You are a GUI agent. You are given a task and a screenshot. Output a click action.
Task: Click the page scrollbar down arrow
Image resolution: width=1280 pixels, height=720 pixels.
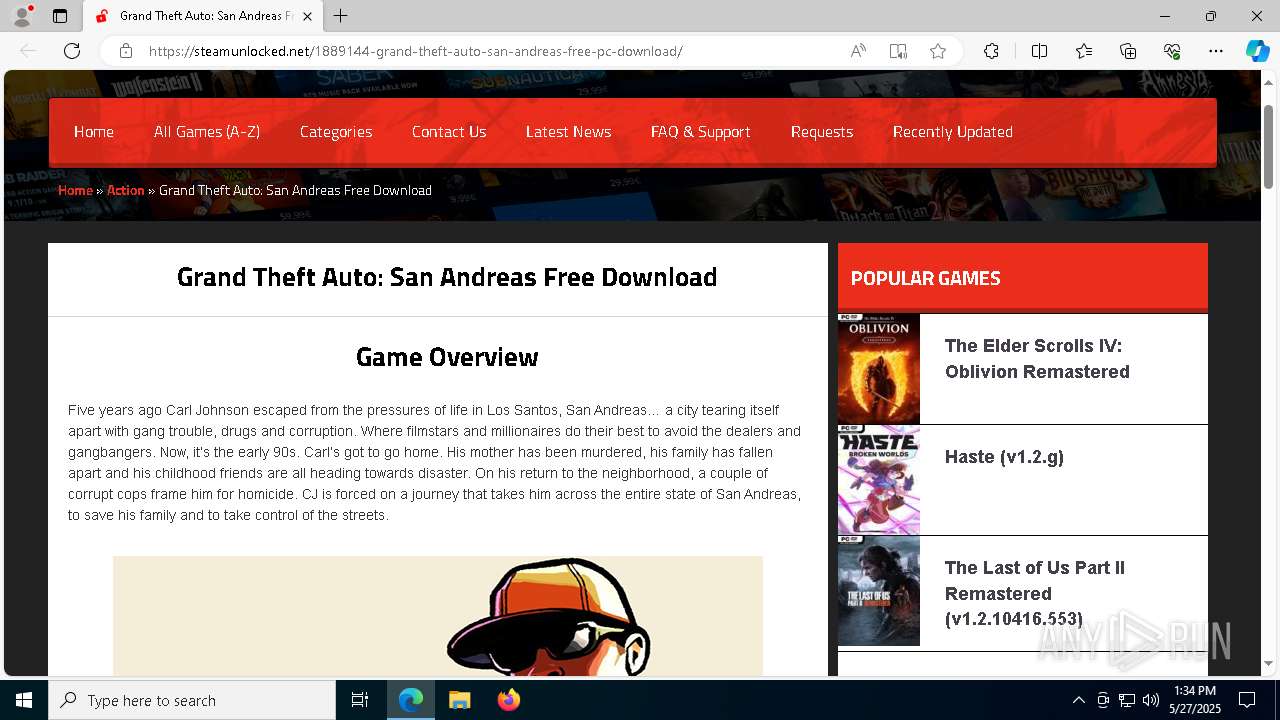pyautogui.click(x=1269, y=663)
